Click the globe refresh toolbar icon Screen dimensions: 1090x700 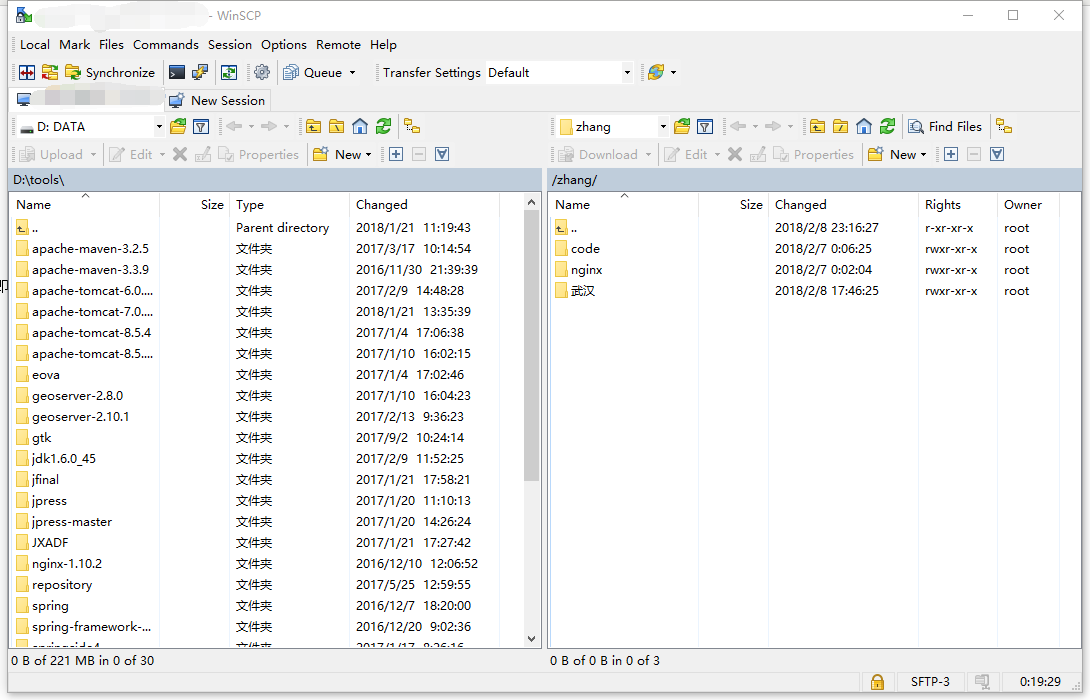click(x=656, y=72)
